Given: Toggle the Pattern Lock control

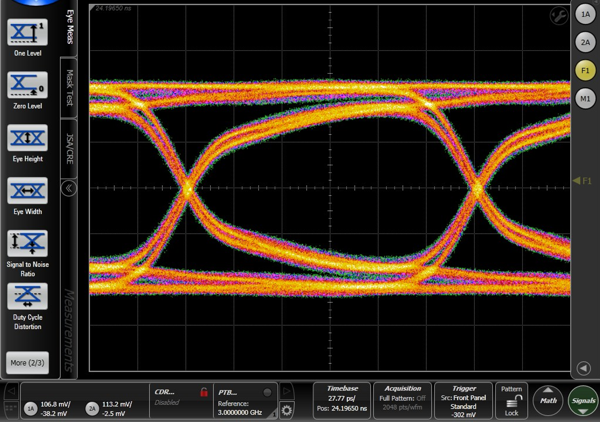Looking at the screenshot, I should coord(511,401).
